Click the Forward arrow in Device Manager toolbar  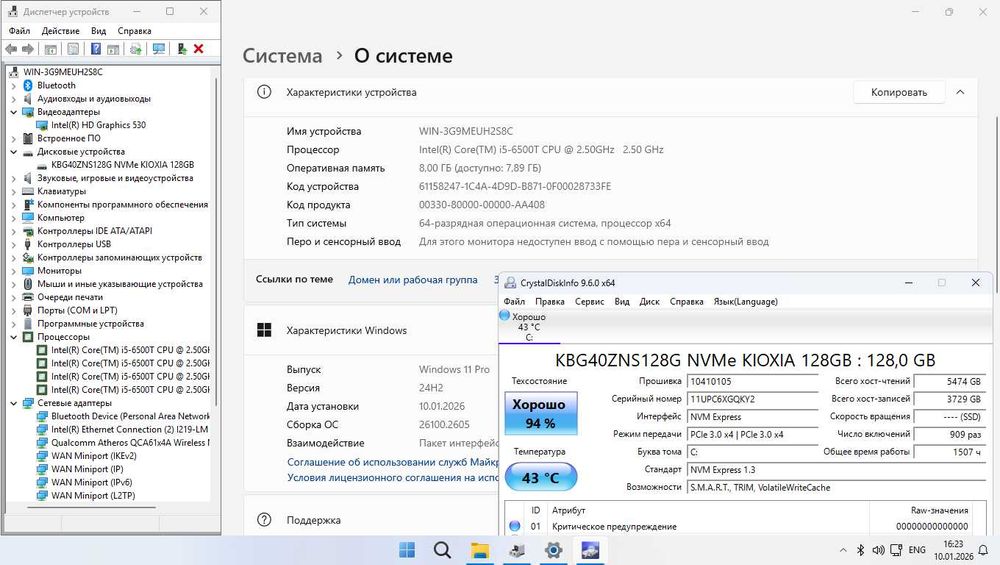(x=27, y=49)
